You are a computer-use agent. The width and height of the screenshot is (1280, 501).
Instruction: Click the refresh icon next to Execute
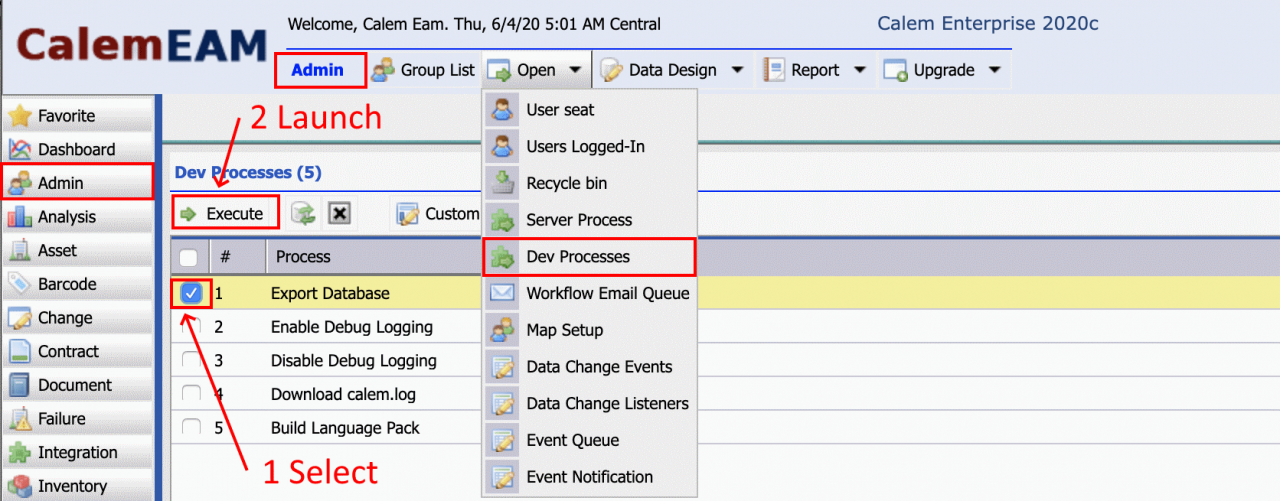(x=303, y=213)
